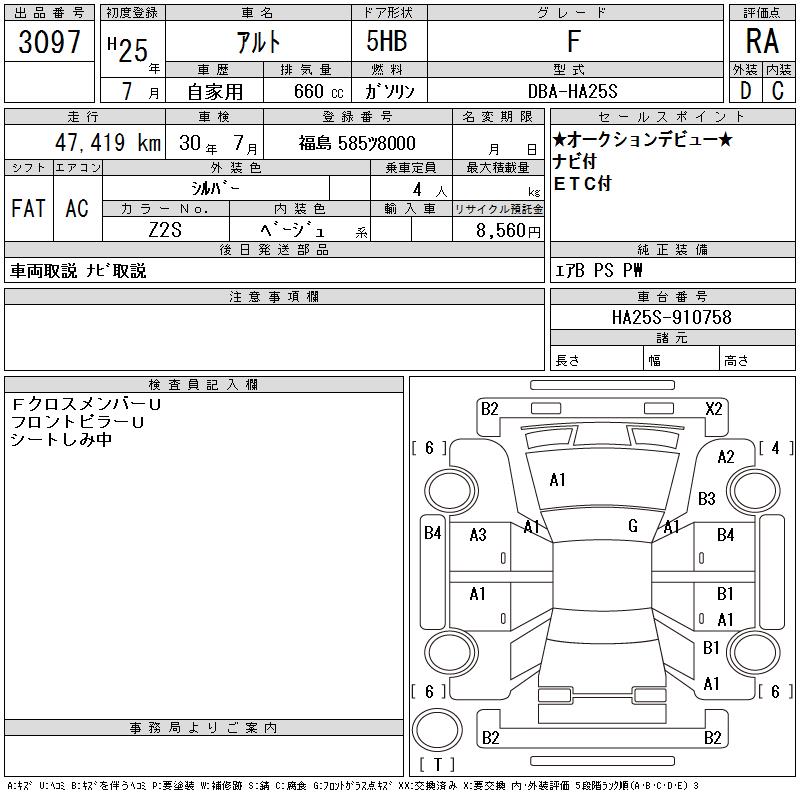The image size is (800, 800).
Task: Click the X2 damage mark on the car diagram
Action: pos(714,408)
